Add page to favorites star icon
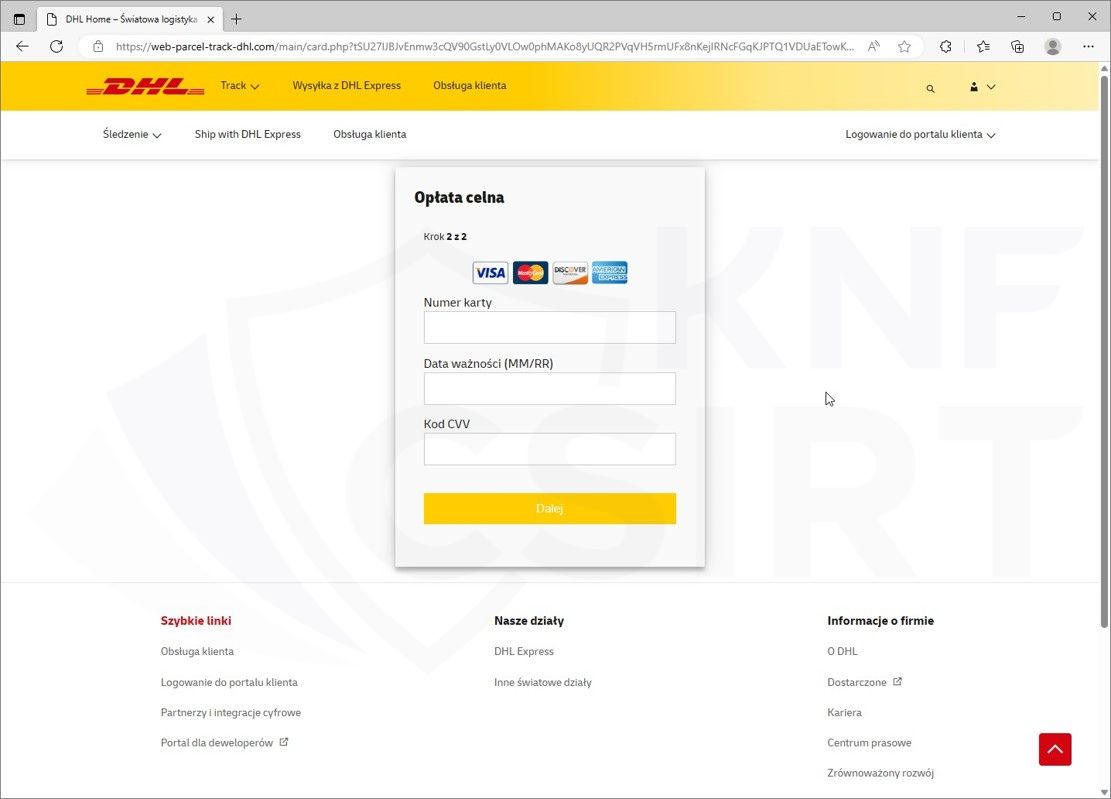The image size is (1111, 799). 904,46
